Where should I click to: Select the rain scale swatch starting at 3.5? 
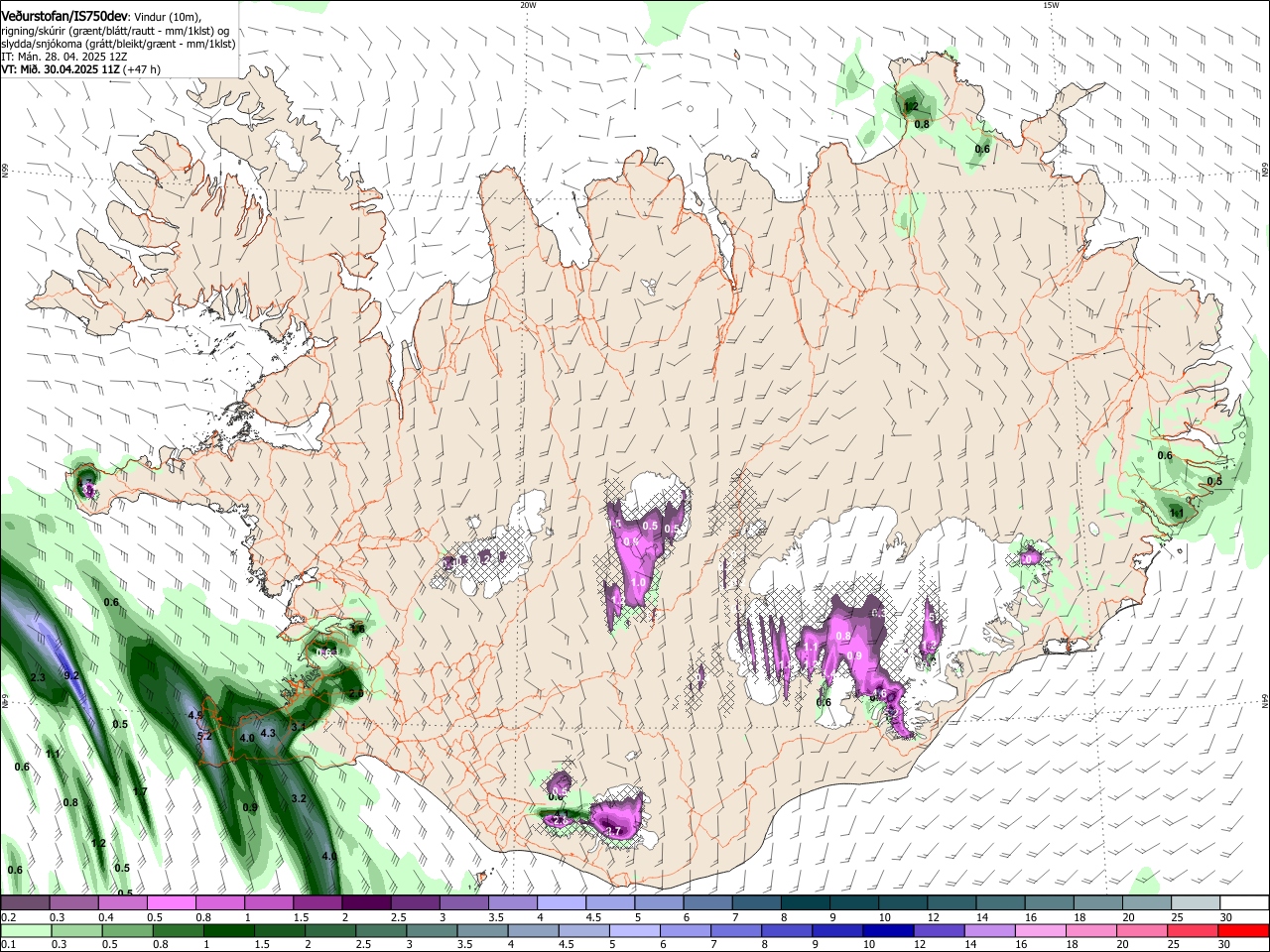tap(481, 931)
